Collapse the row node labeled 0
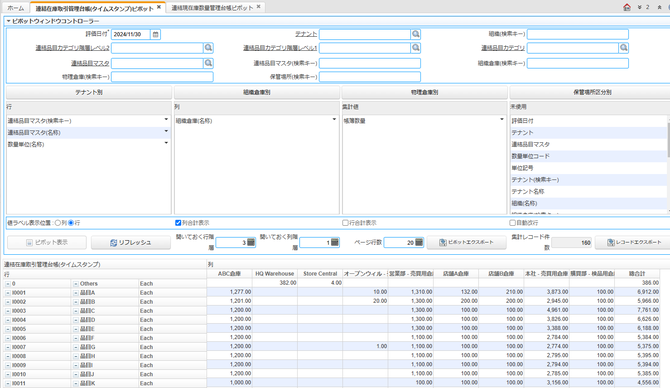 pyautogui.click(x=8, y=284)
